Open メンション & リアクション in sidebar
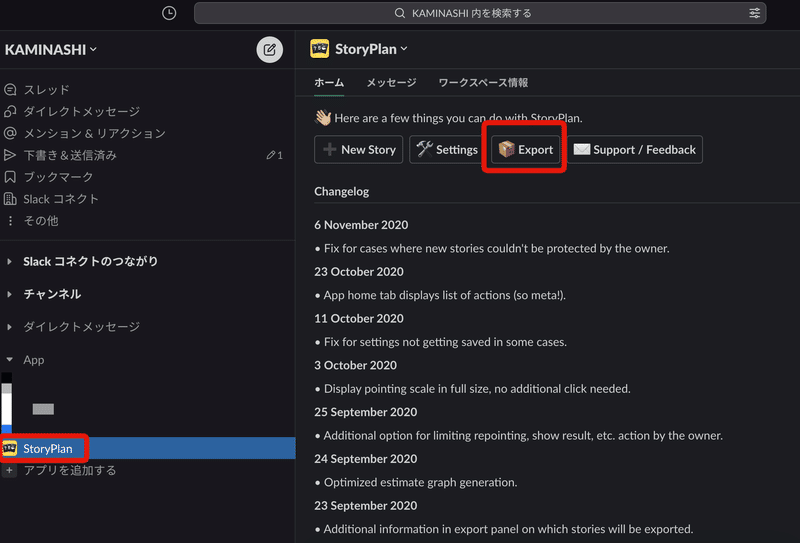This screenshot has height=543, width=800. [95, 133]
